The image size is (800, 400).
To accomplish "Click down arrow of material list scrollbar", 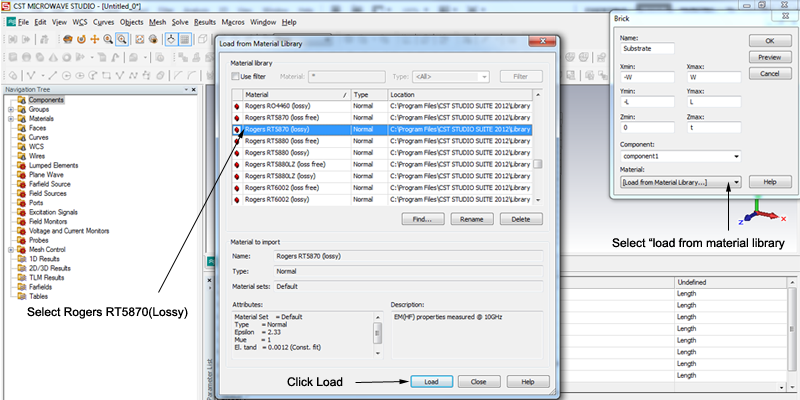I will [x=538, y=200].
